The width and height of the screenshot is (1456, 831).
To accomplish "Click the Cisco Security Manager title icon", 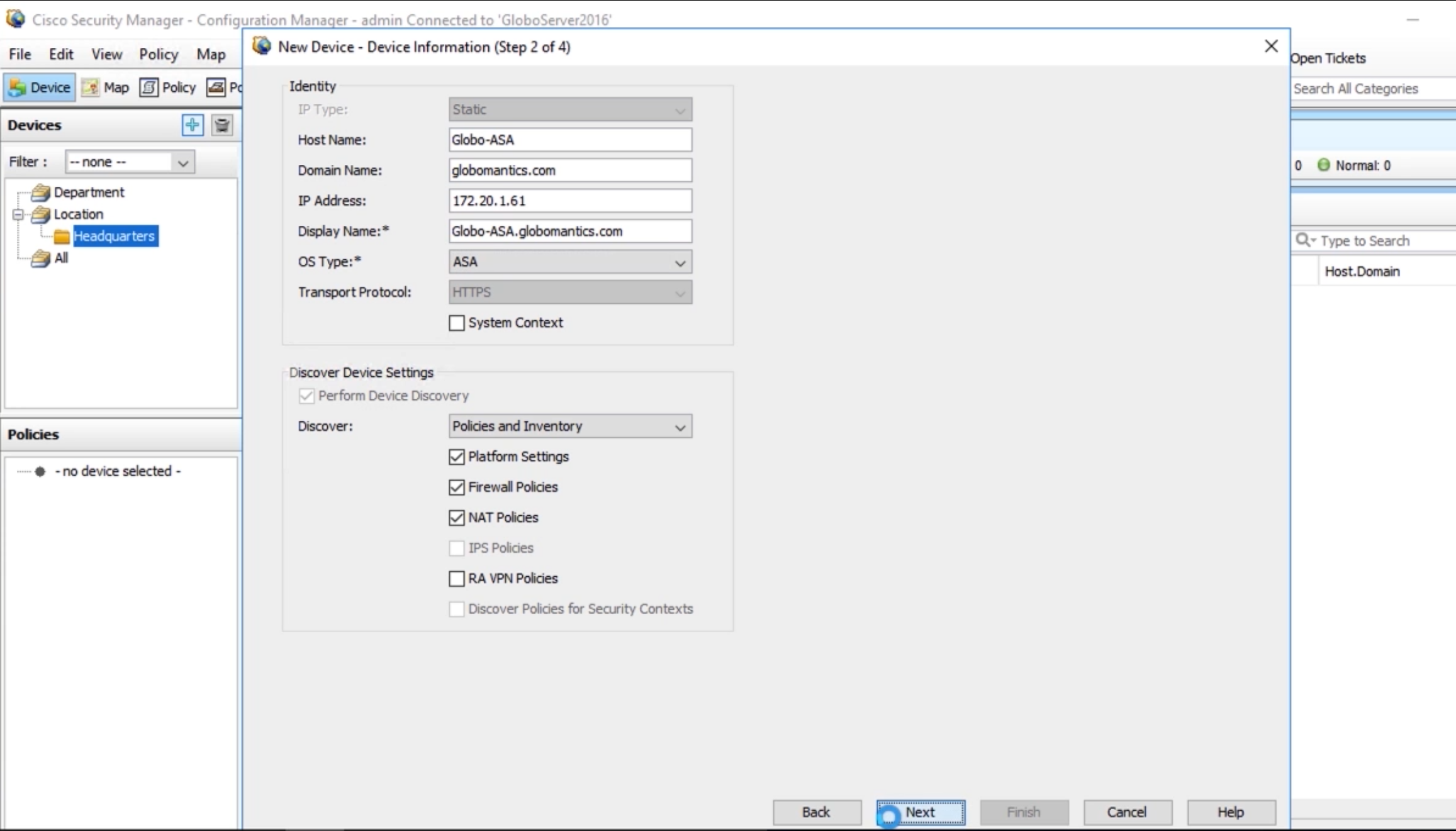I will pyautogui.click(x=16, y=19).
